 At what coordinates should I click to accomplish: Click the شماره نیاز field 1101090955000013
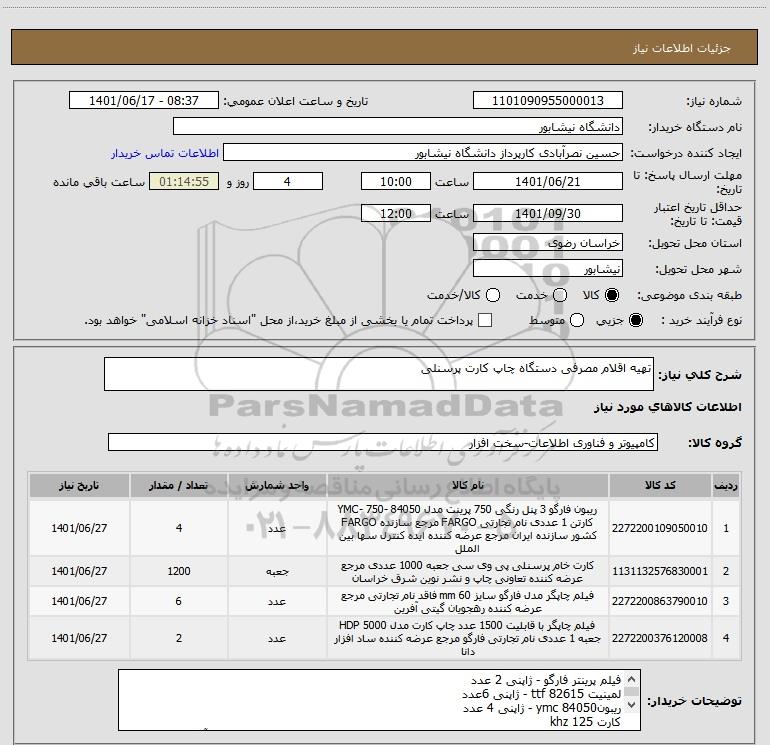(x=548, y=100)
